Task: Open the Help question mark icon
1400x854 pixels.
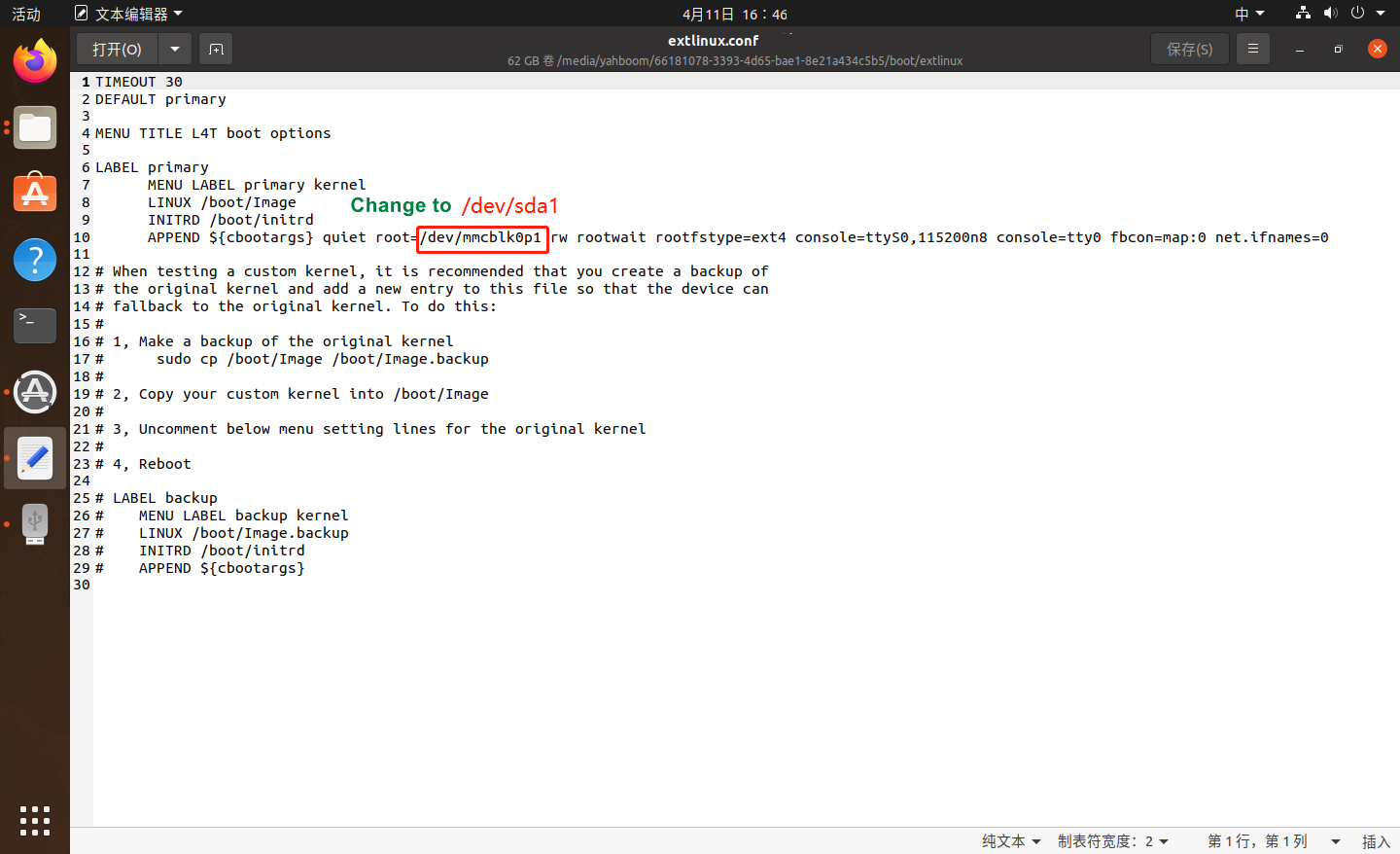Action: (35, 260)
